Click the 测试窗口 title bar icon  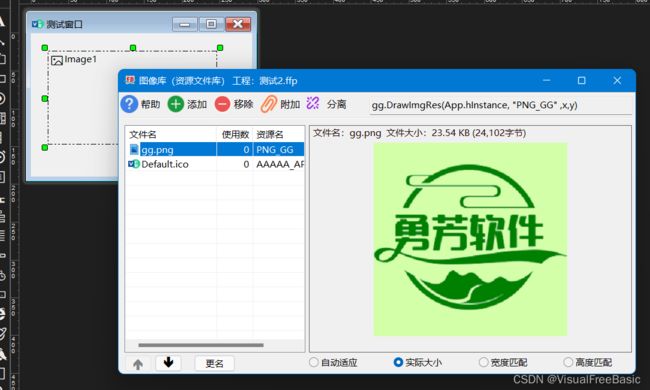(x=38, y=24)
